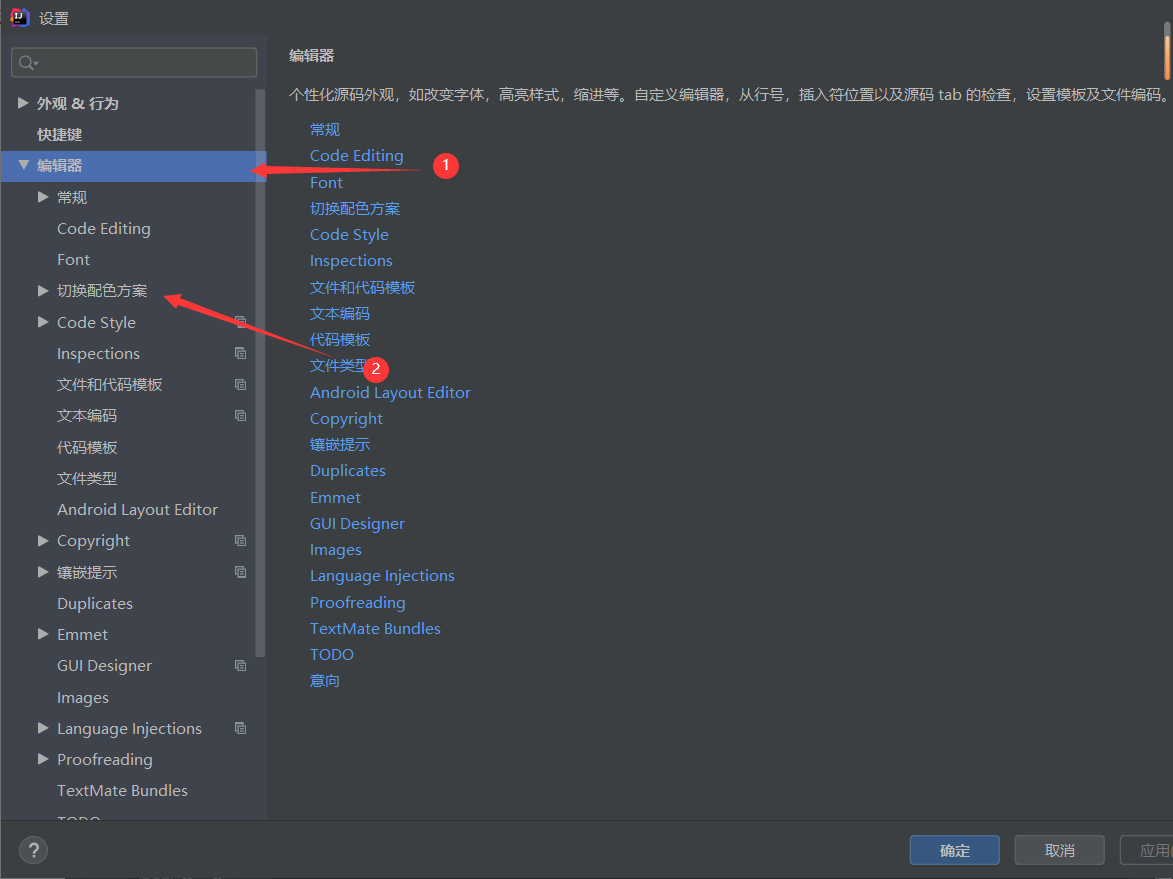Open the Images link
This screenshot has height=879, width=1173.
pos(336,550)
